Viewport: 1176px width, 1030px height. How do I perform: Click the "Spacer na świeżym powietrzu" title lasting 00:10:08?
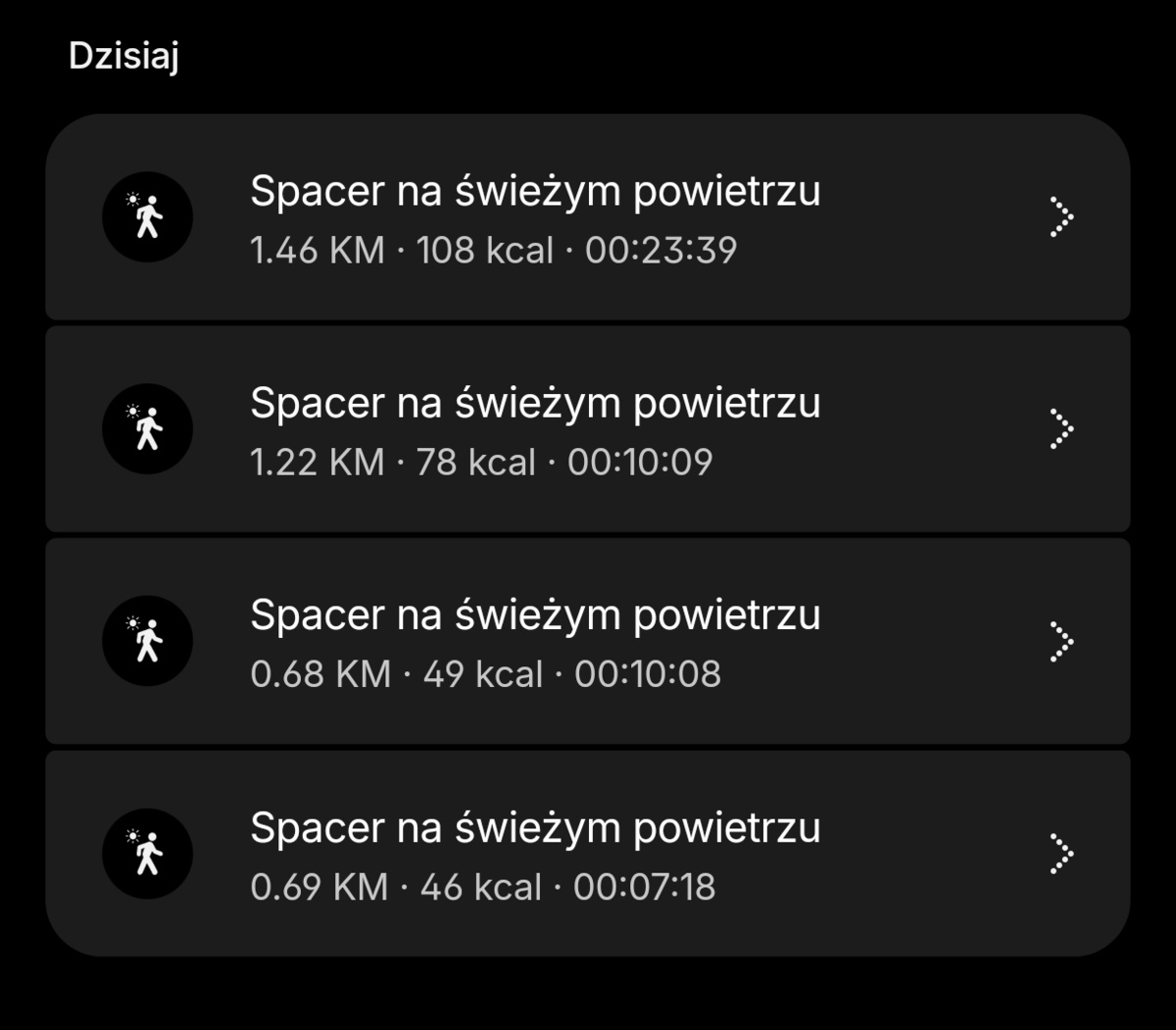click(535, 615)
